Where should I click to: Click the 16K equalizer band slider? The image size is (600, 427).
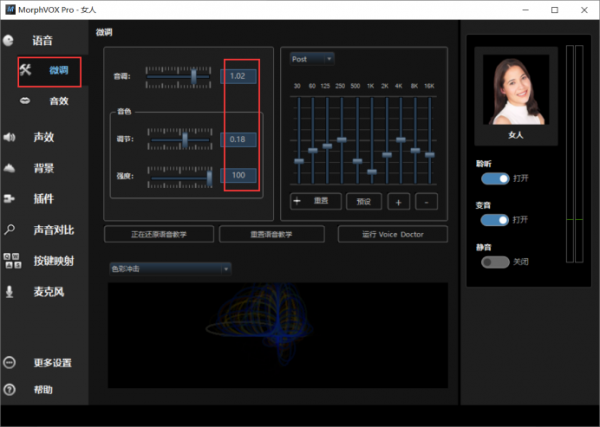430,155
